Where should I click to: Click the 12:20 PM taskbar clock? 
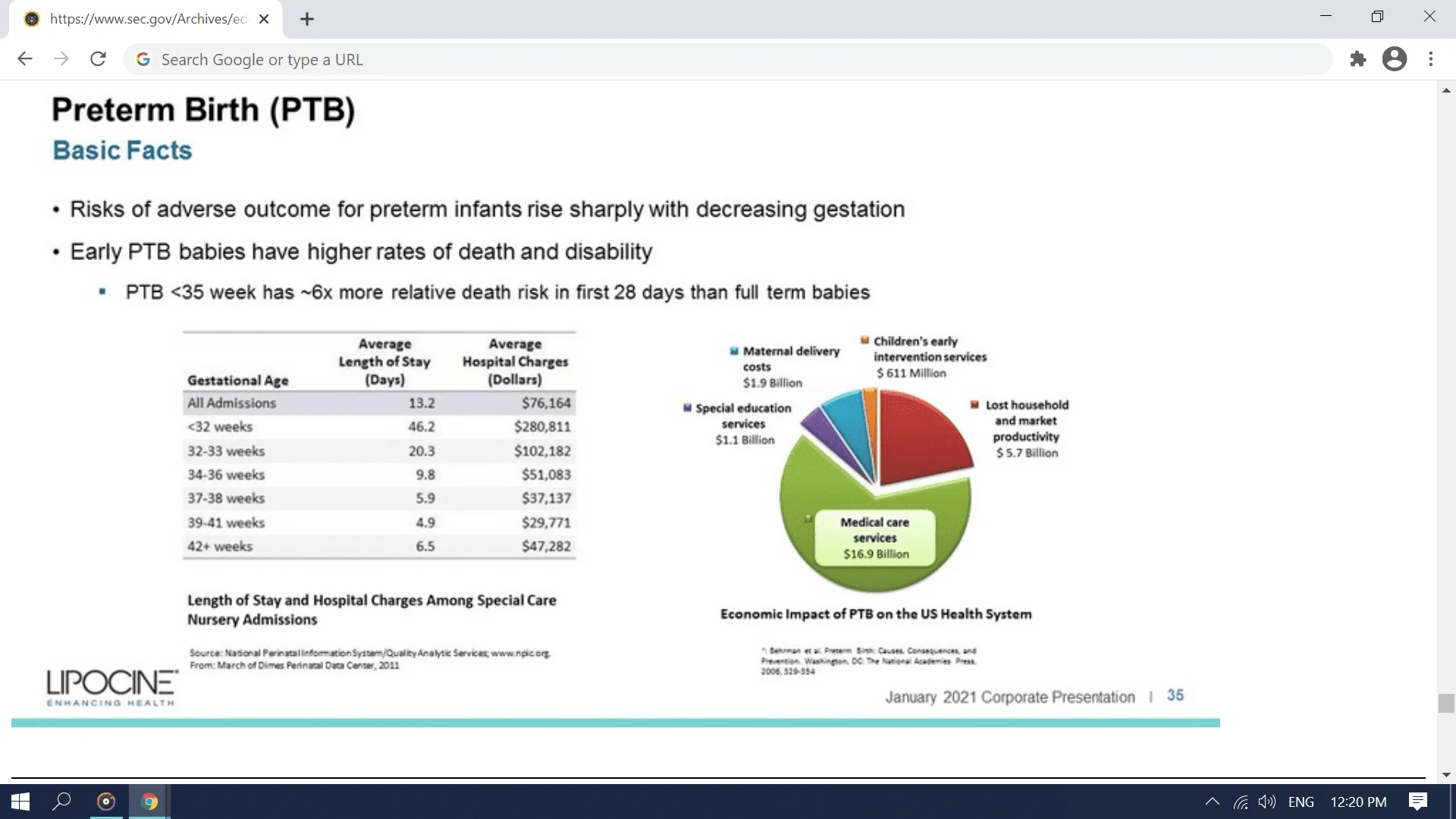1358,802
